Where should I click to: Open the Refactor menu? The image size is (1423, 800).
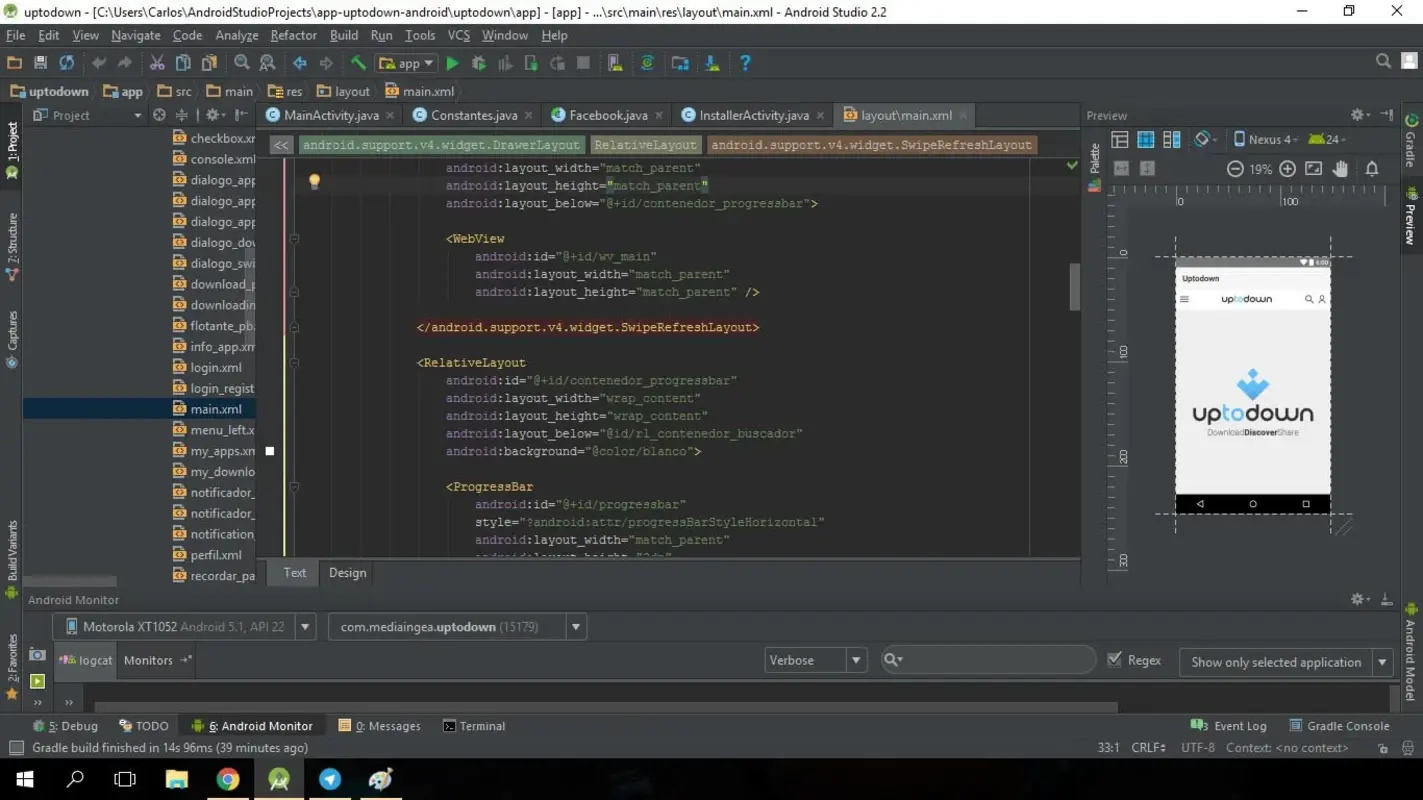tap(293, 35)
